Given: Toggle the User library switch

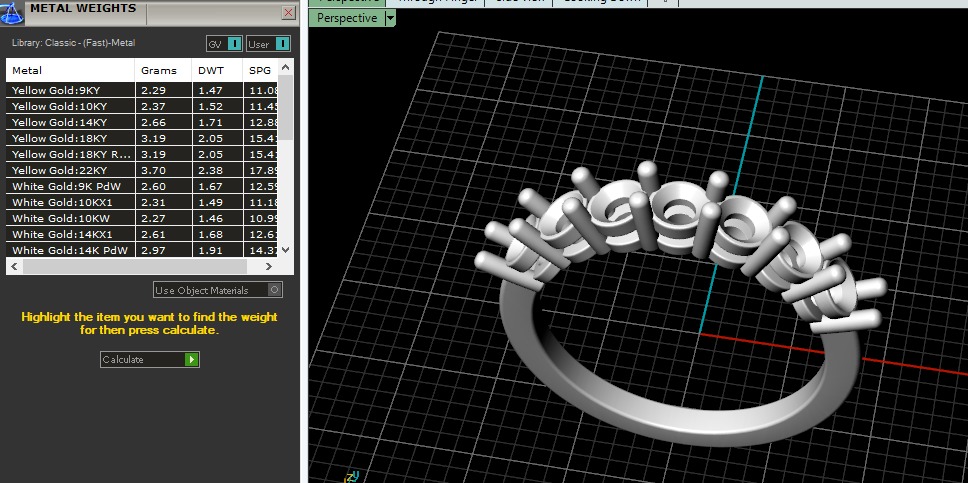Looking at the screenshot, I should click(268, 44).
